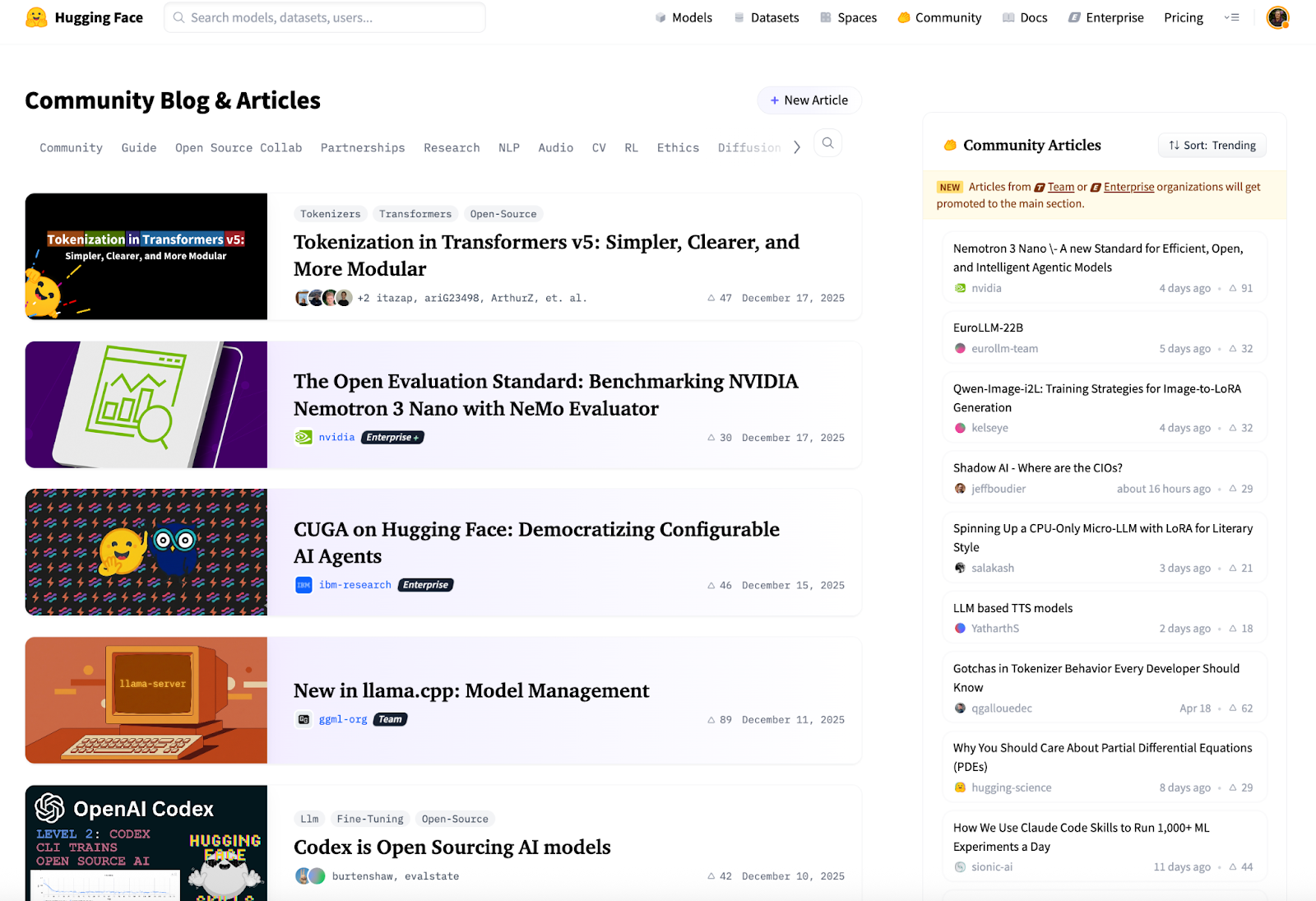
Task: Click the ggml-org organization icon
Action: coord(304,719)
